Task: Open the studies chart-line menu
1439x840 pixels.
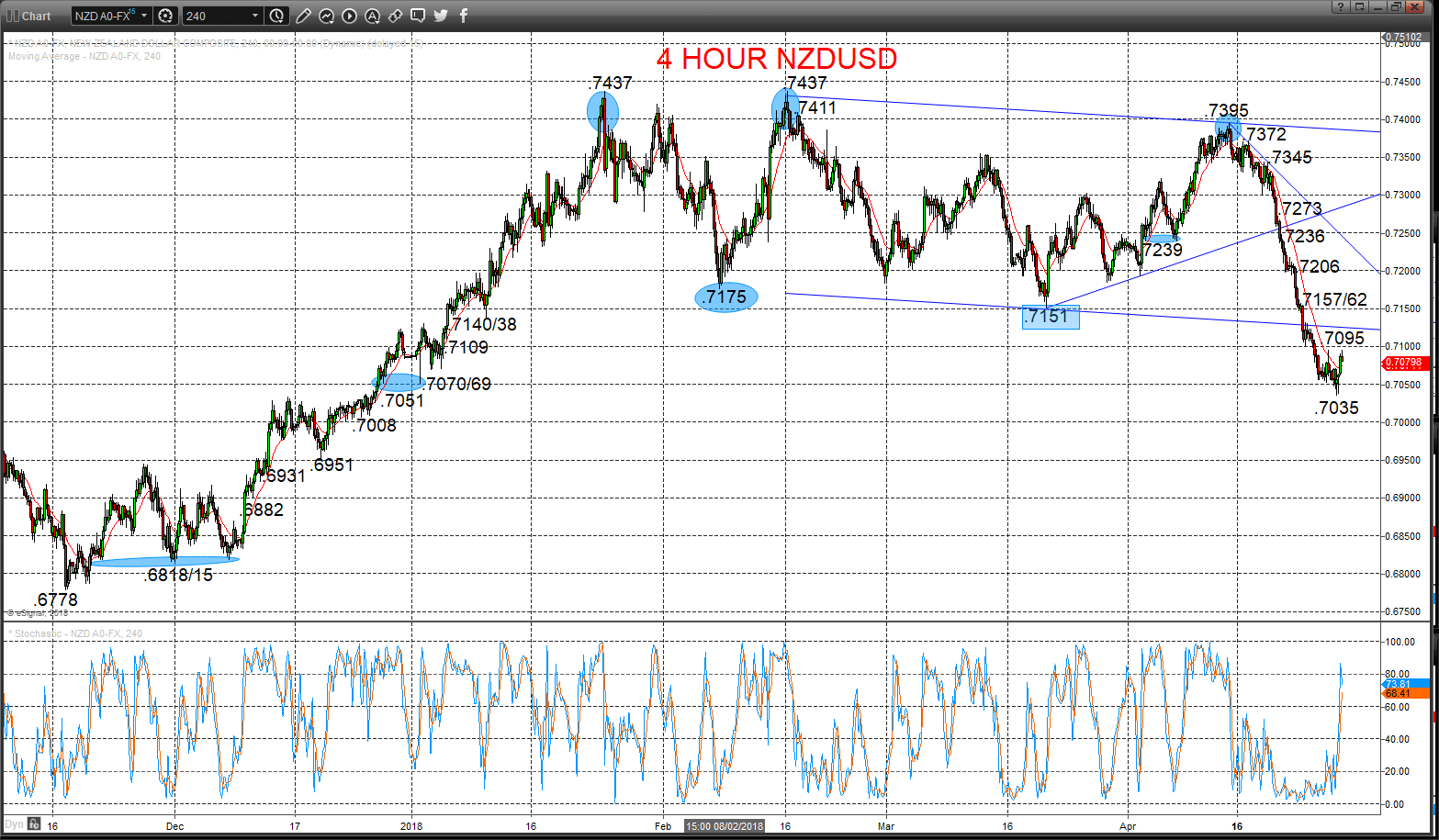Action: pos(326,16)
